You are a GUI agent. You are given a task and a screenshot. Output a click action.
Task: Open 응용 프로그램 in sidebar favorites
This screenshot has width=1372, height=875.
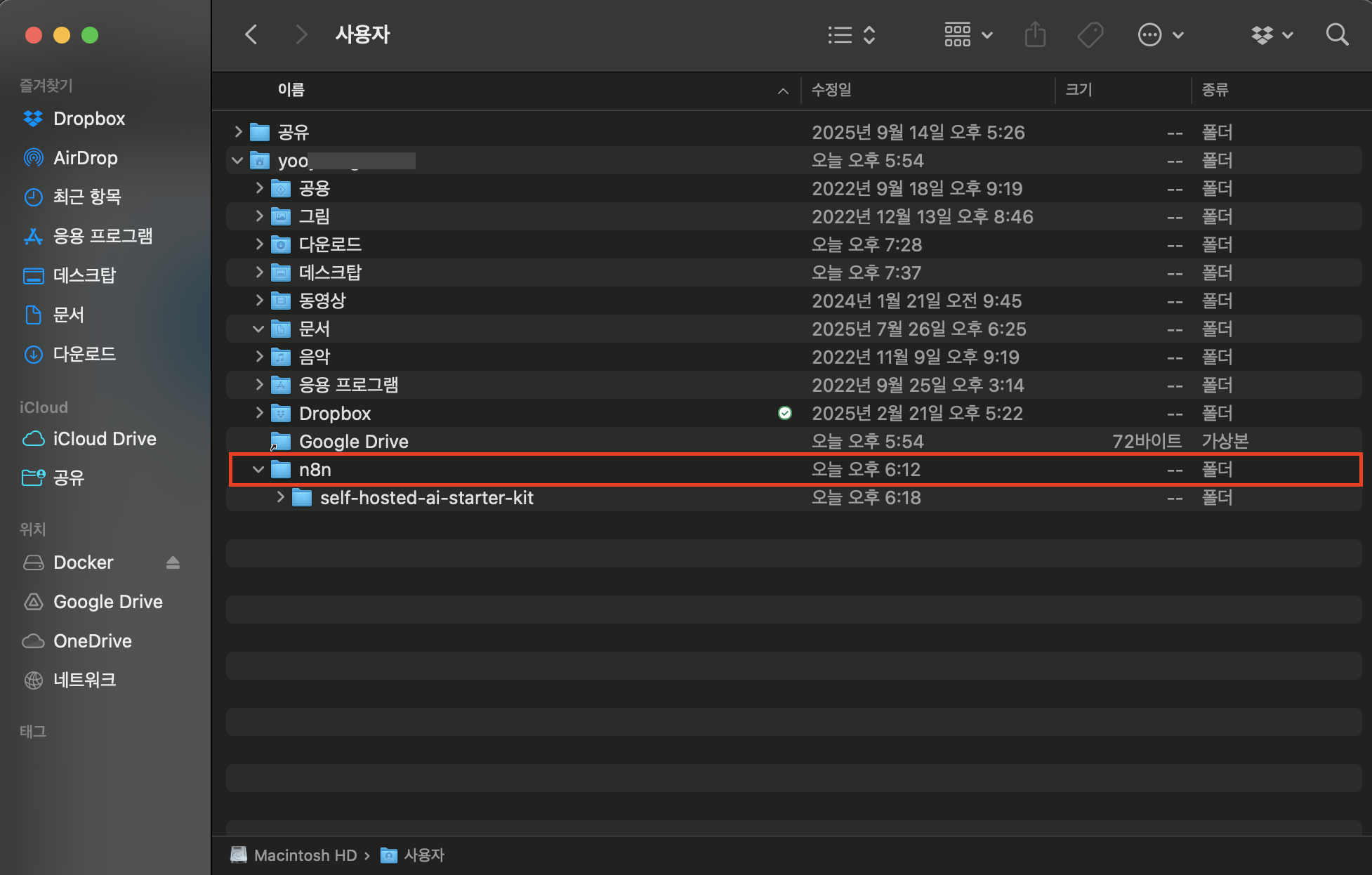pyautogui.click(x=103, y=236)
